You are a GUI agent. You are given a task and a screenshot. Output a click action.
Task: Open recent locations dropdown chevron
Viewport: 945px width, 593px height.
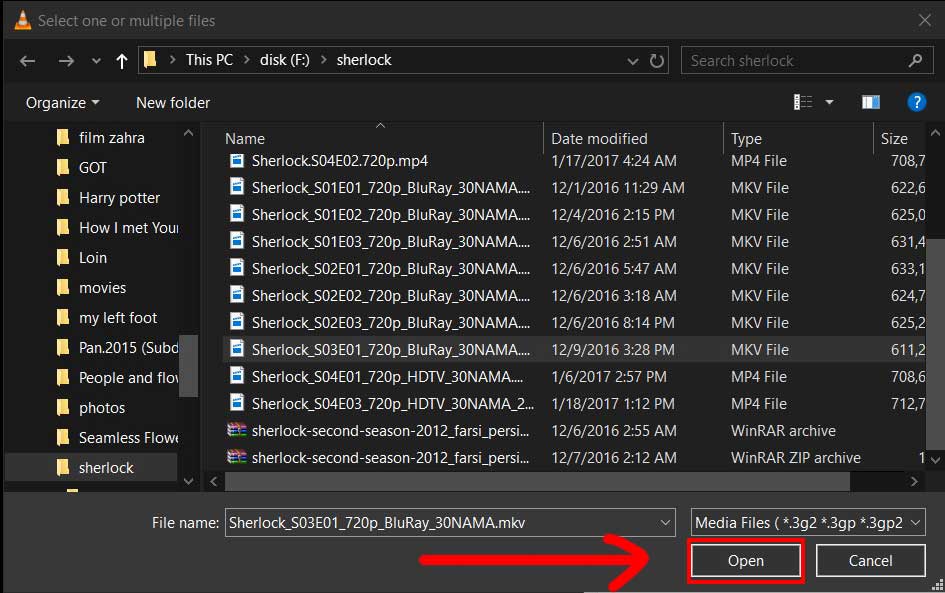coord(96,60)
